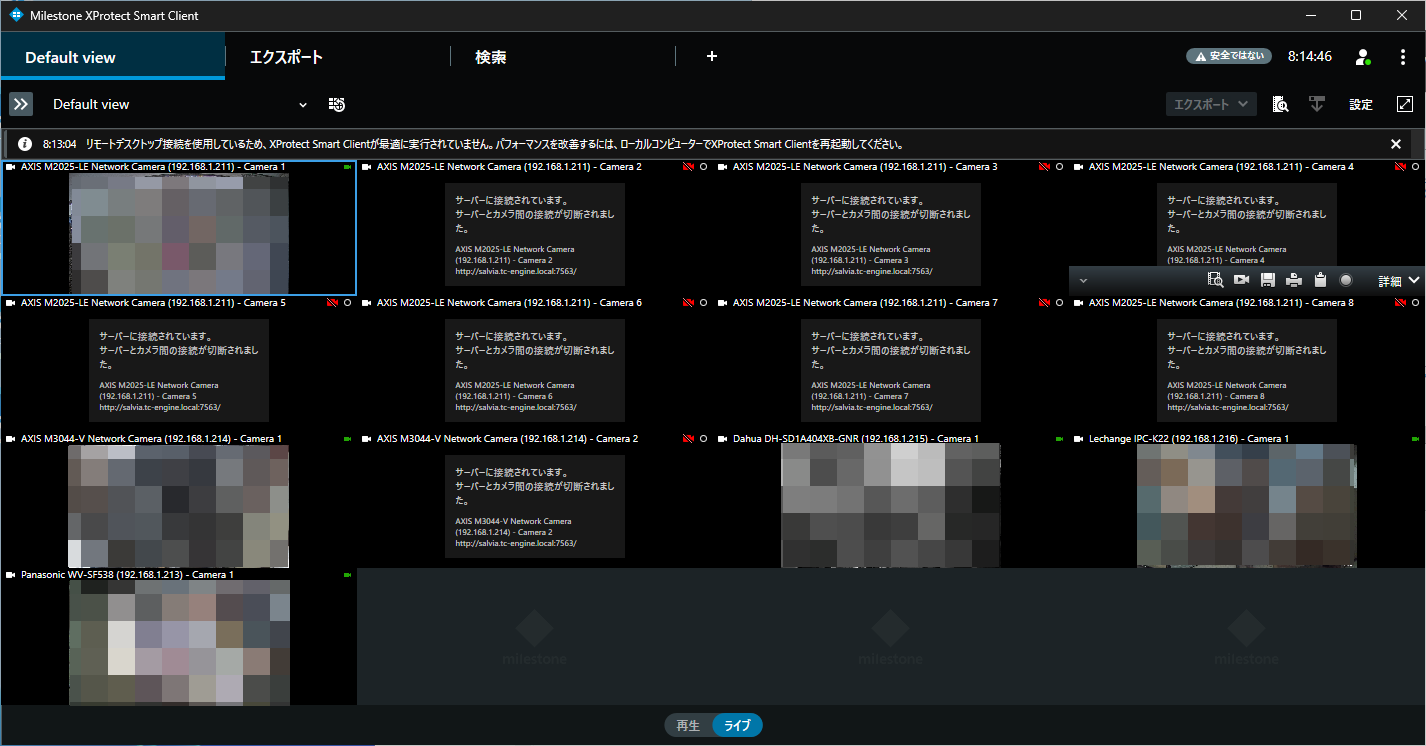Click red connection-lost indicator on AXIS M3044-V Camera 2
Screen dimensions: 1426x746
point(688,439)
